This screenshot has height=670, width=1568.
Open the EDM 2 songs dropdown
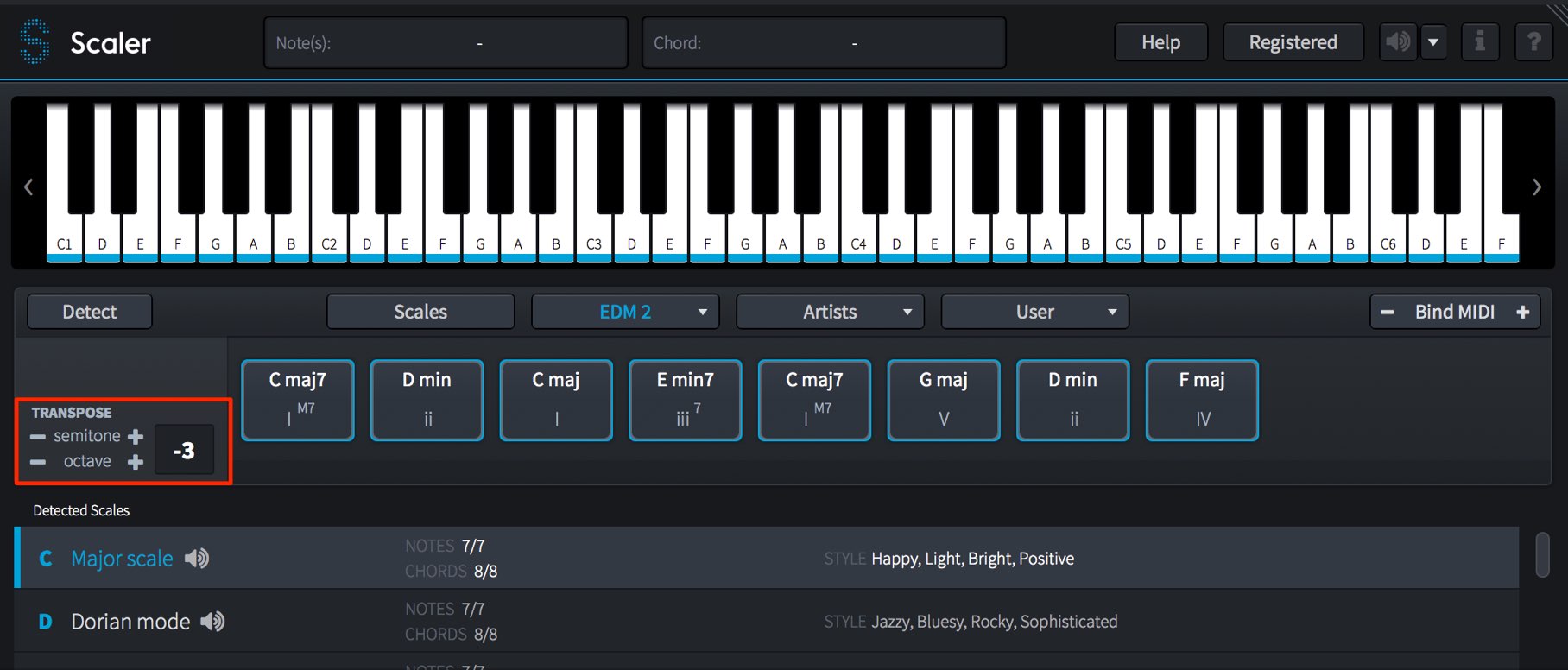625,312
